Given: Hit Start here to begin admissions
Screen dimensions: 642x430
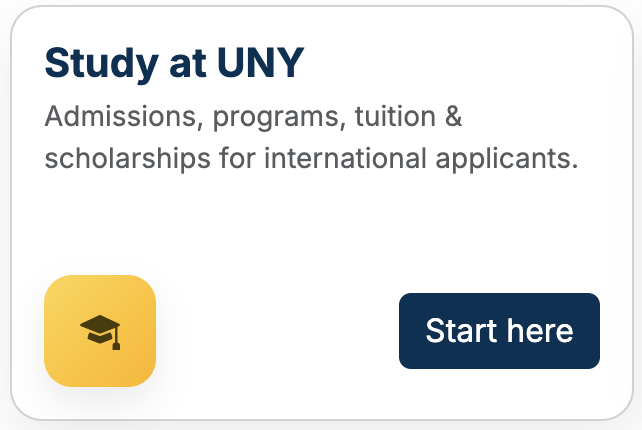Looking at the screenshot, I should [499, 331].
